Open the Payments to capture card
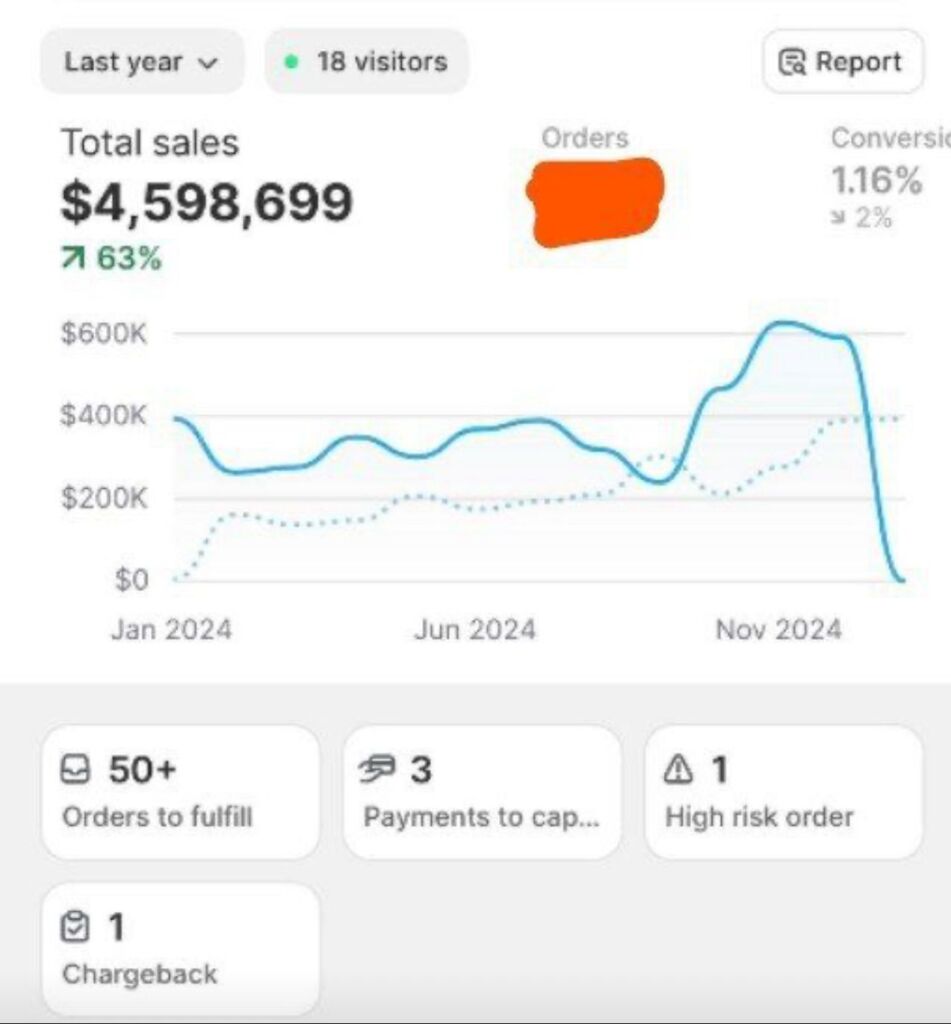This screenshot has height=1024, width=951. pos(482,792)
